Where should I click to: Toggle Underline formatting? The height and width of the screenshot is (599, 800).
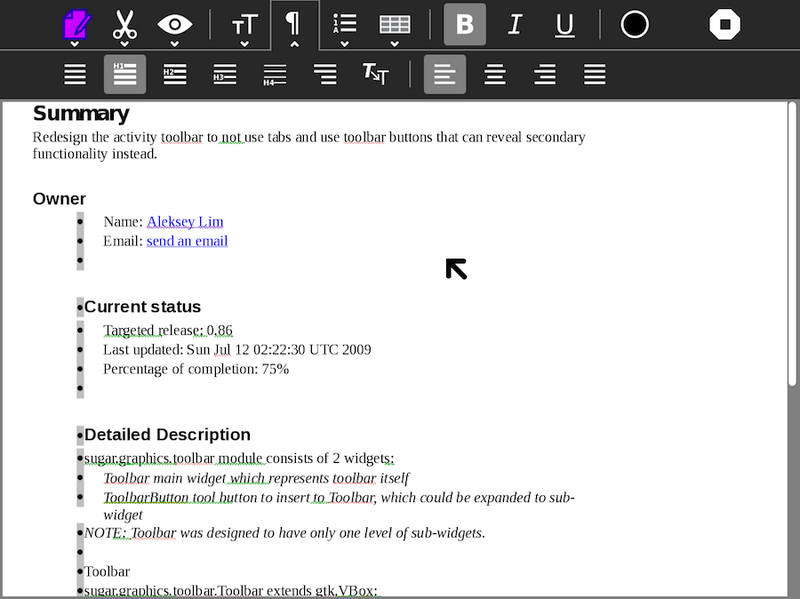tap(565, 25)
